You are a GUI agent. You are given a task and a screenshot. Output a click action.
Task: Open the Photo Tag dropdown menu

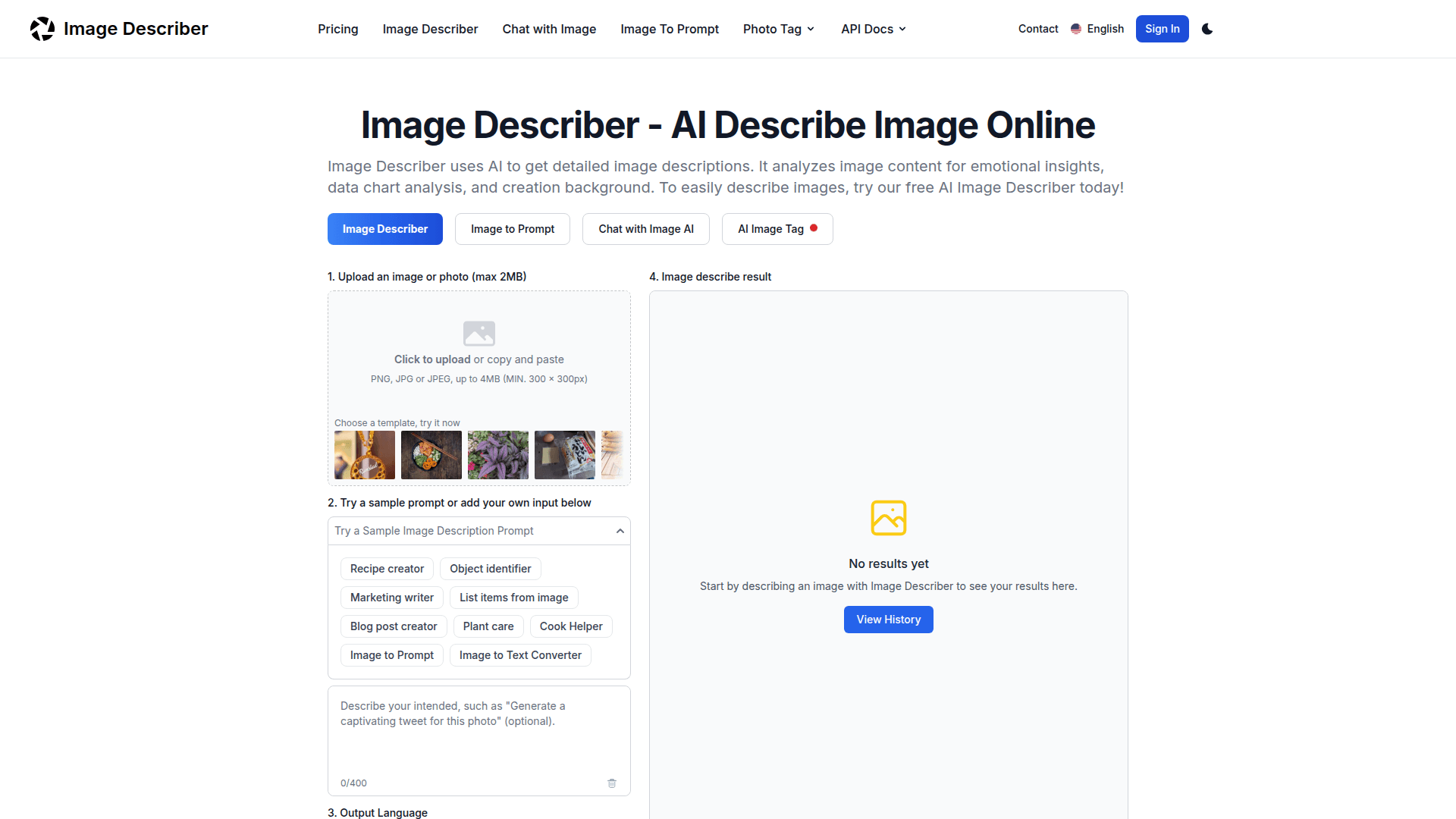[778, 29]
